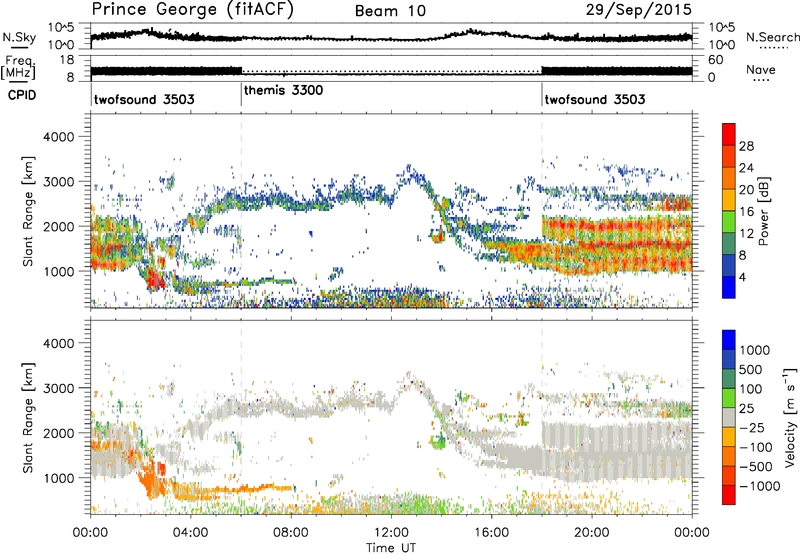Select the Freq. [MHz] axis label
The width and height of the screenshot is (800, 554).
click(18, 67)
